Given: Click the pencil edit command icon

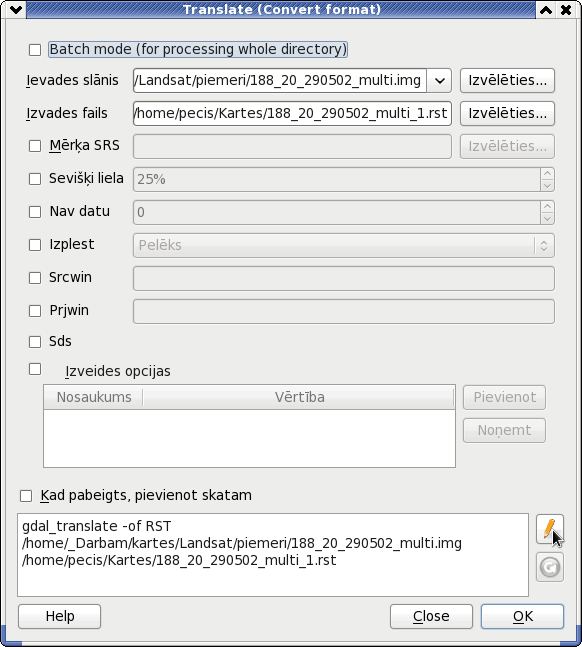Looking at the screenshot, I should tap(549, 529).
